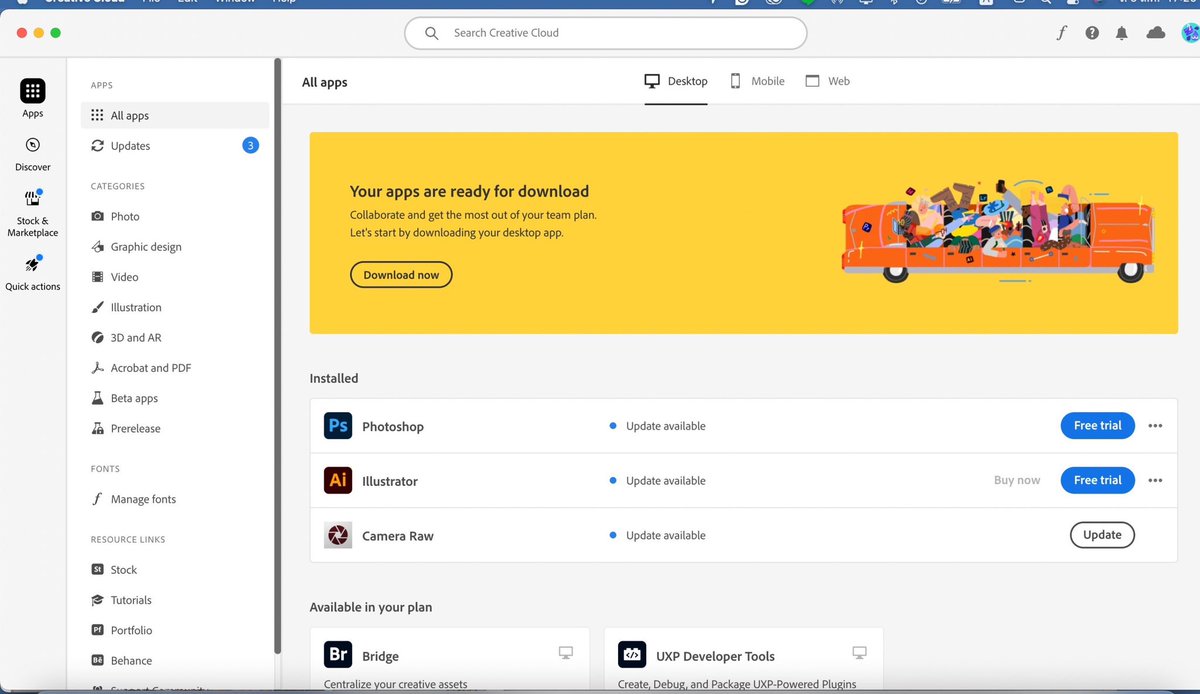Switch to the Desktop tab
The height and width of the screenshot is (694, 1200).
click(x=676, y=81)
